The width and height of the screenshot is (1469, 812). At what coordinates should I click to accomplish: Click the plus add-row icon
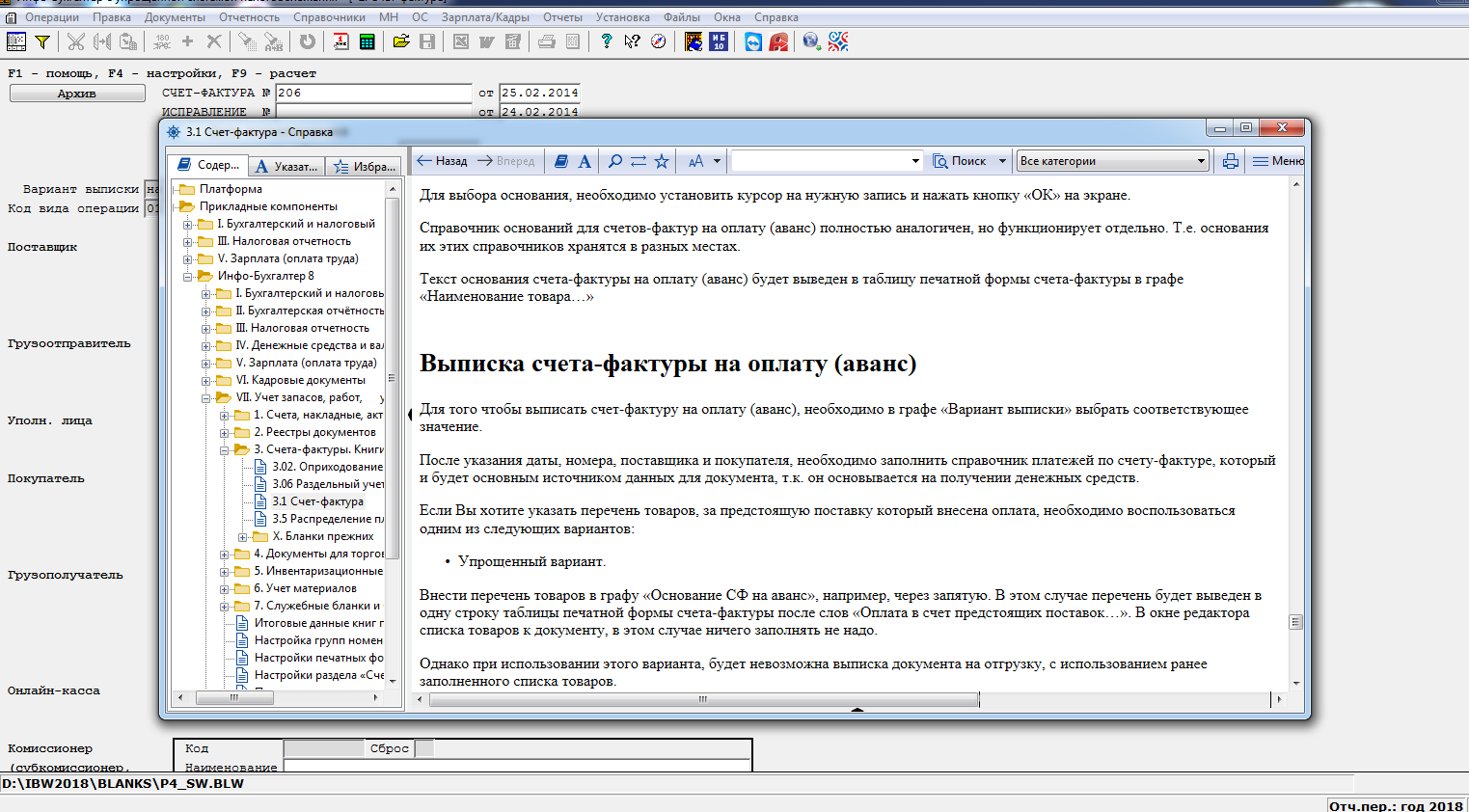pyautogui.click(x=188, y=41)
